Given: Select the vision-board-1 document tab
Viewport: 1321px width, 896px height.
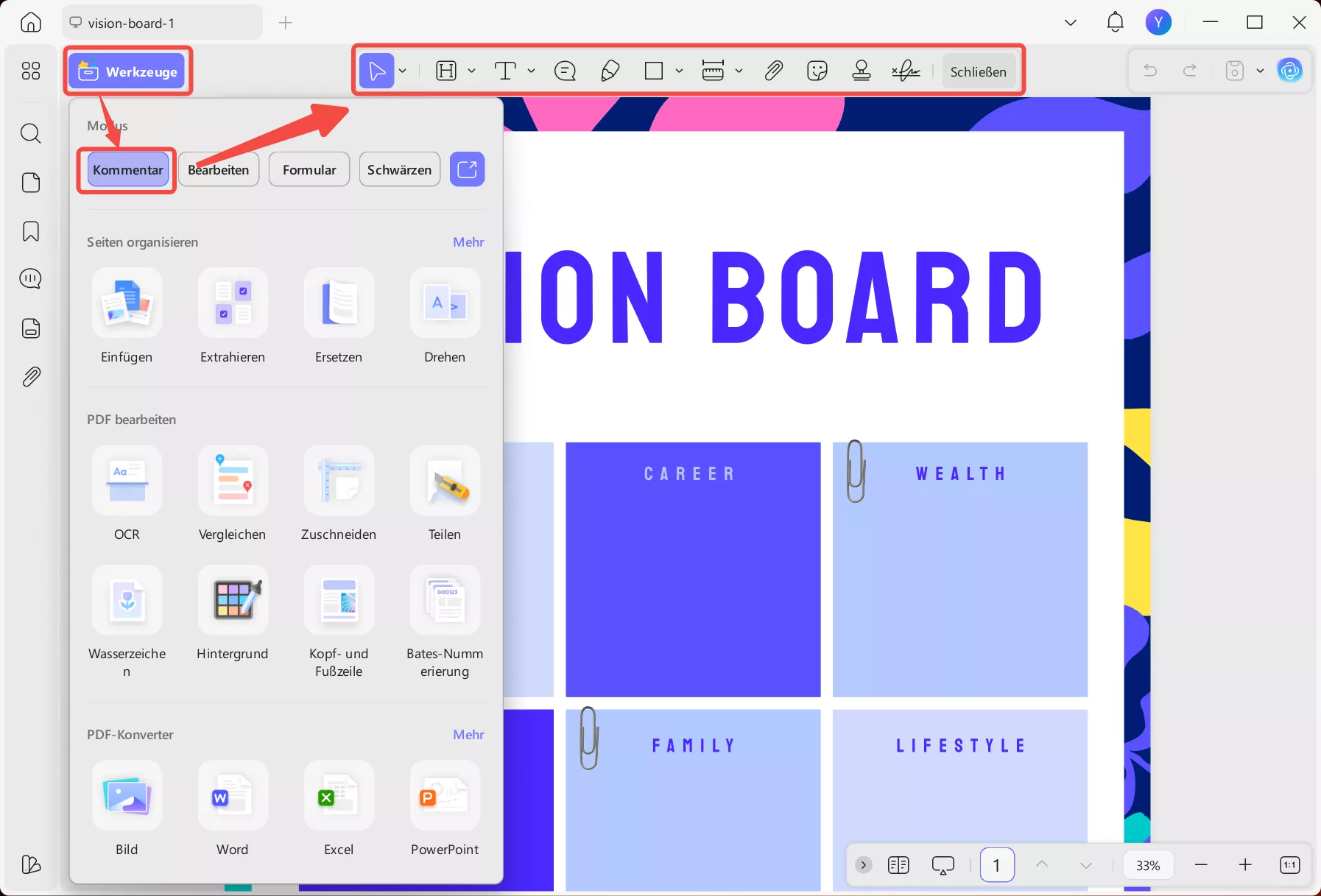Looking at the screenshot, I should point(133,22).
